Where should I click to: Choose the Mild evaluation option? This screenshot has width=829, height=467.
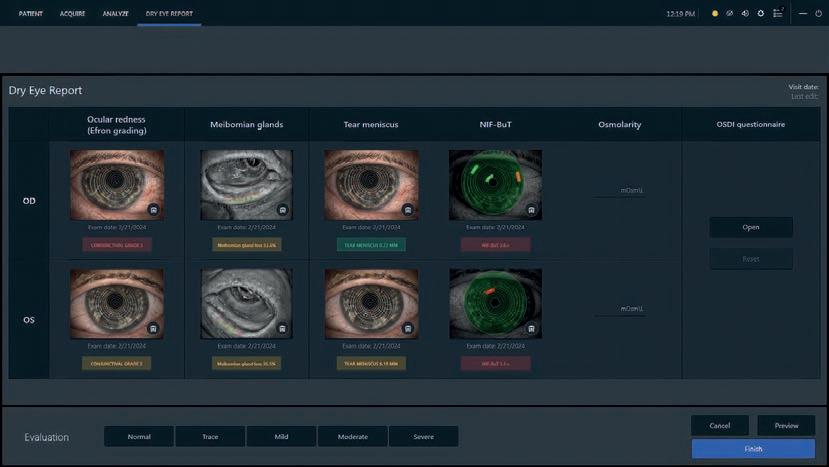point(281,436)
